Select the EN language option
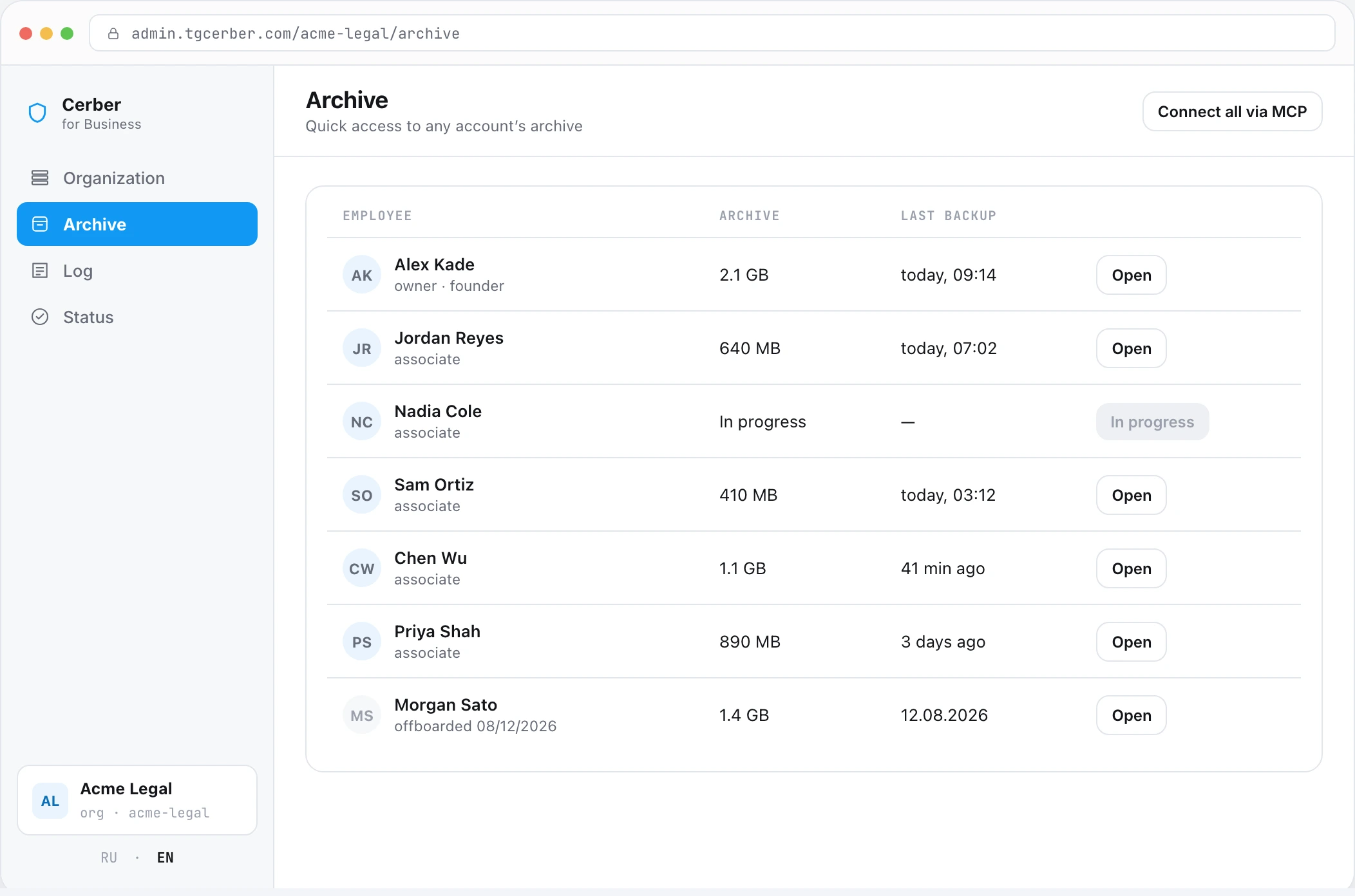 pos(166,857)
